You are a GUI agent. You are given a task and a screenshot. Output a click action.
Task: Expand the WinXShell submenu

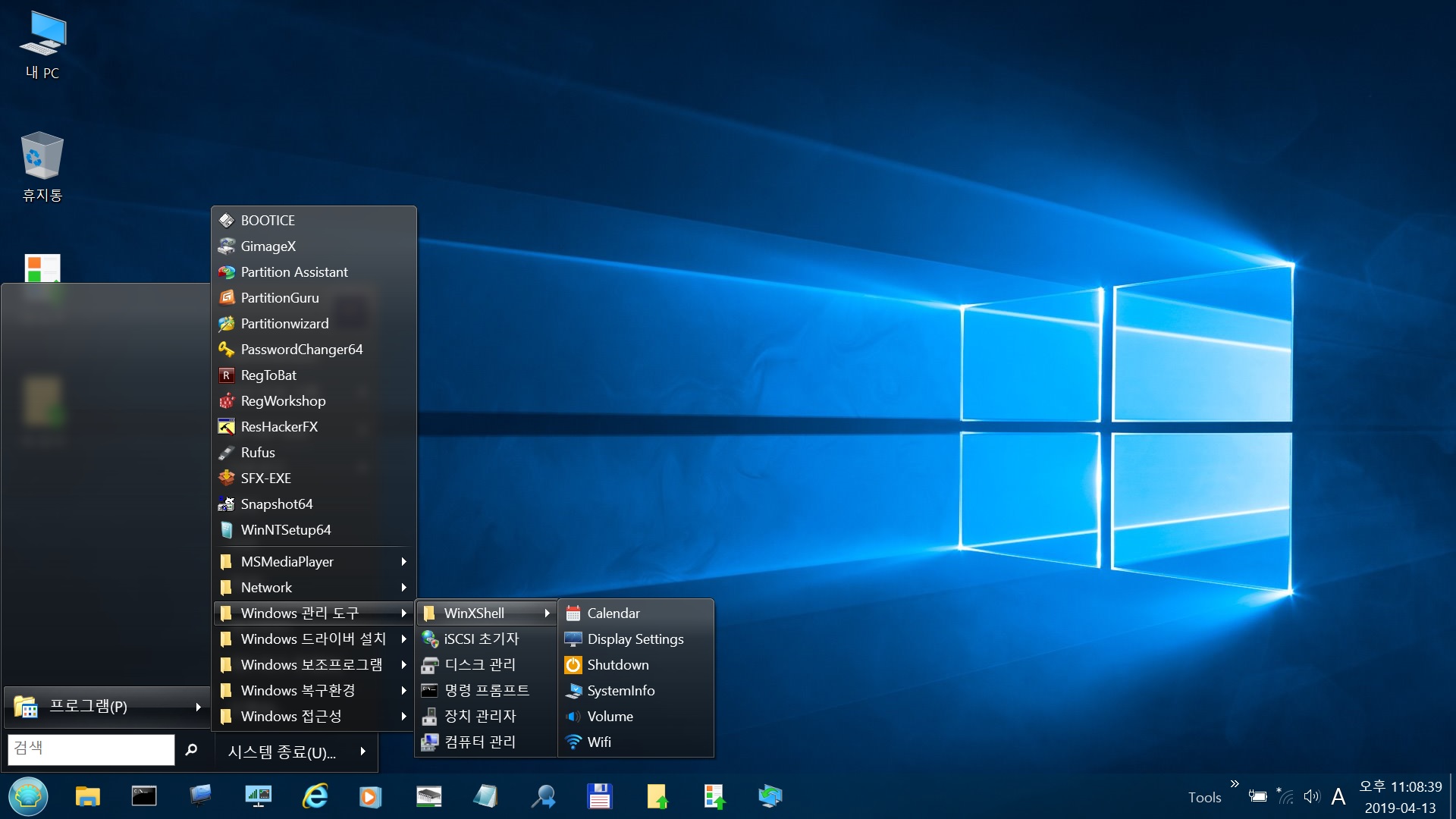pyautogui.click(x=486, y=613)
